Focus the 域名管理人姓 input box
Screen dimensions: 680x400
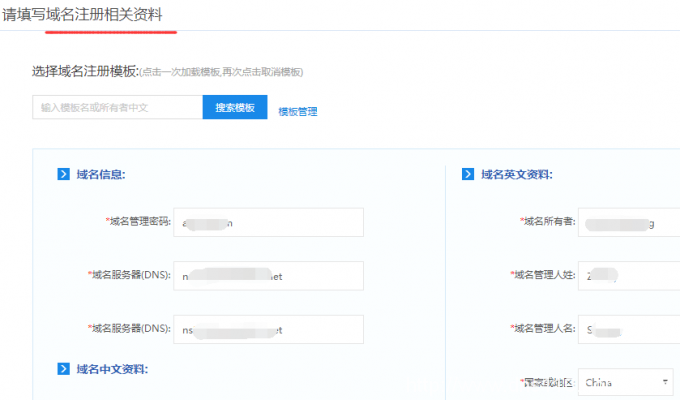(x=628, y=275)
